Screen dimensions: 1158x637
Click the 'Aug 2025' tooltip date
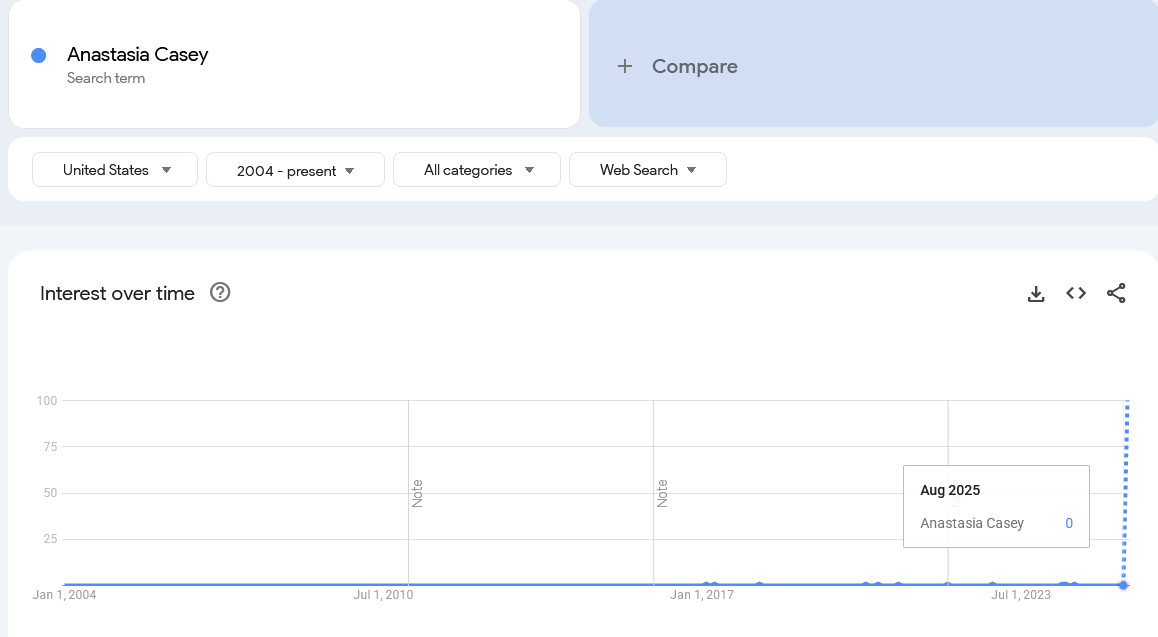click(x=950, y=490)
